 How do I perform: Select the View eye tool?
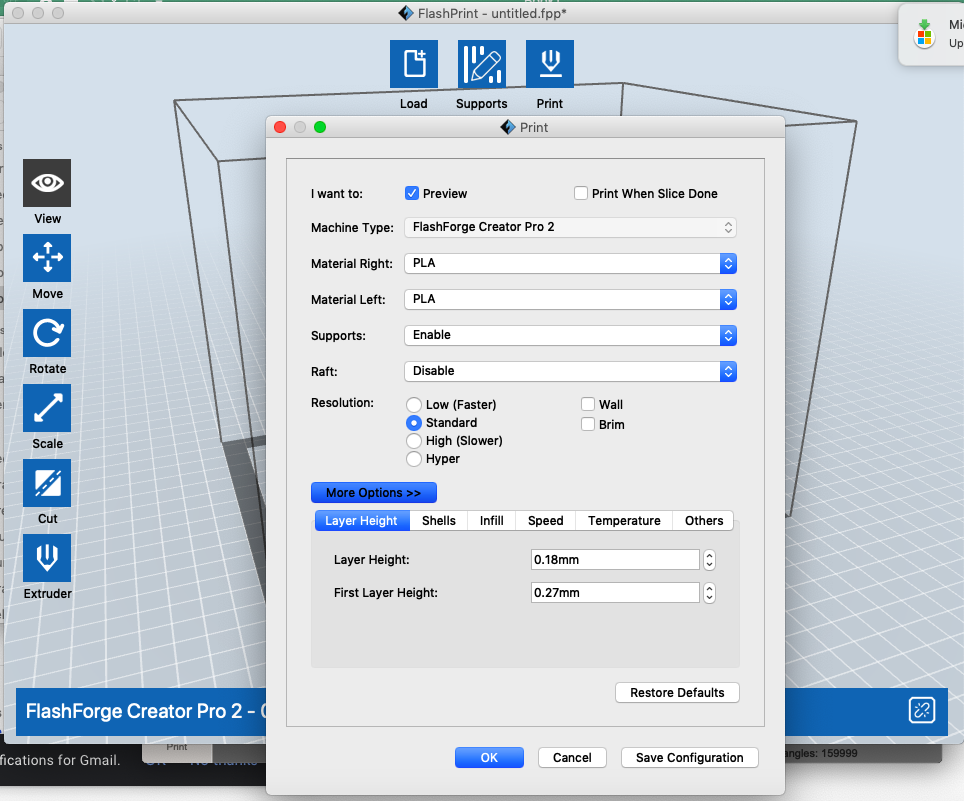point(47,183)
